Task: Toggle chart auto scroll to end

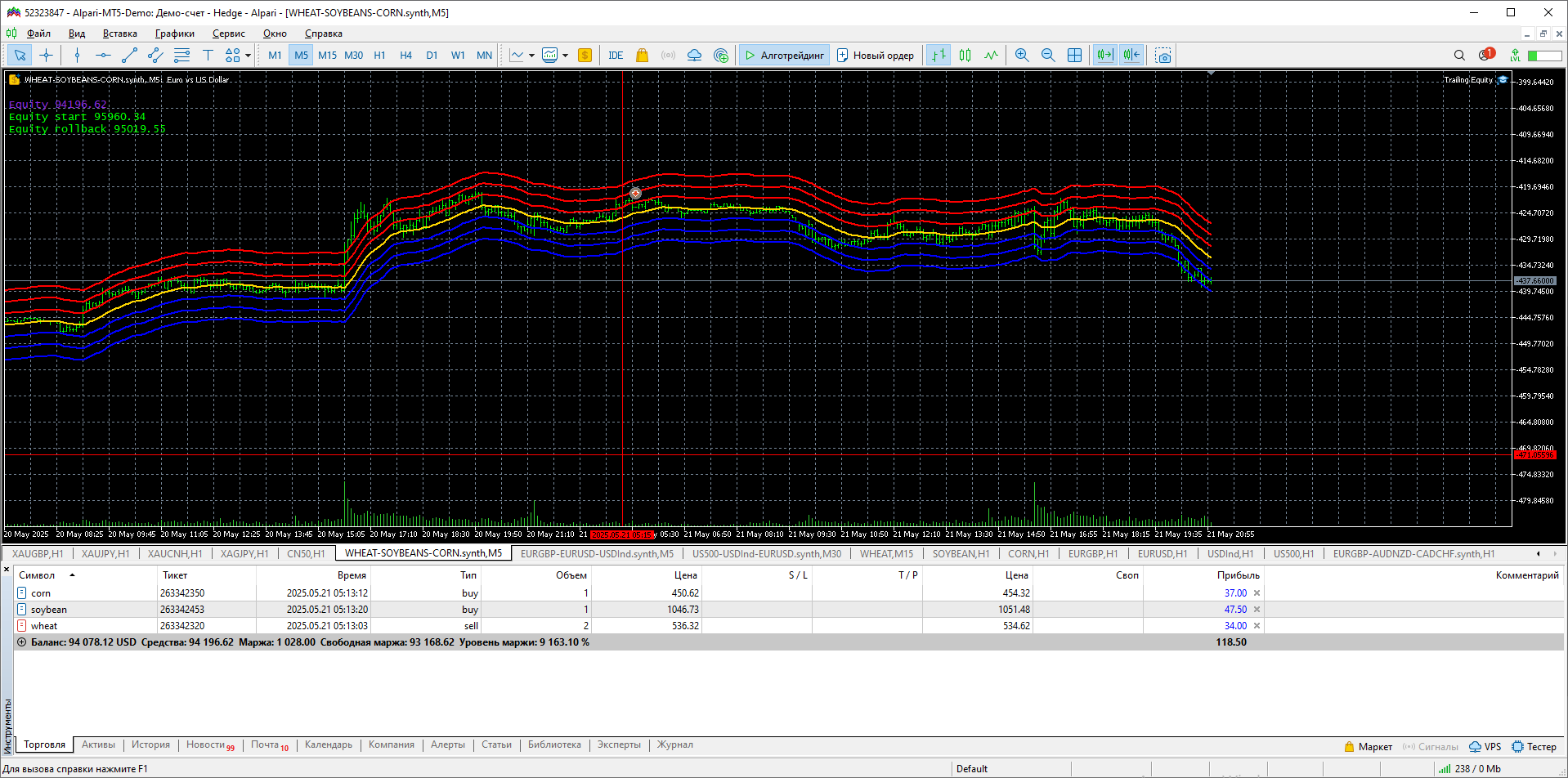Action: [1104, 56]
